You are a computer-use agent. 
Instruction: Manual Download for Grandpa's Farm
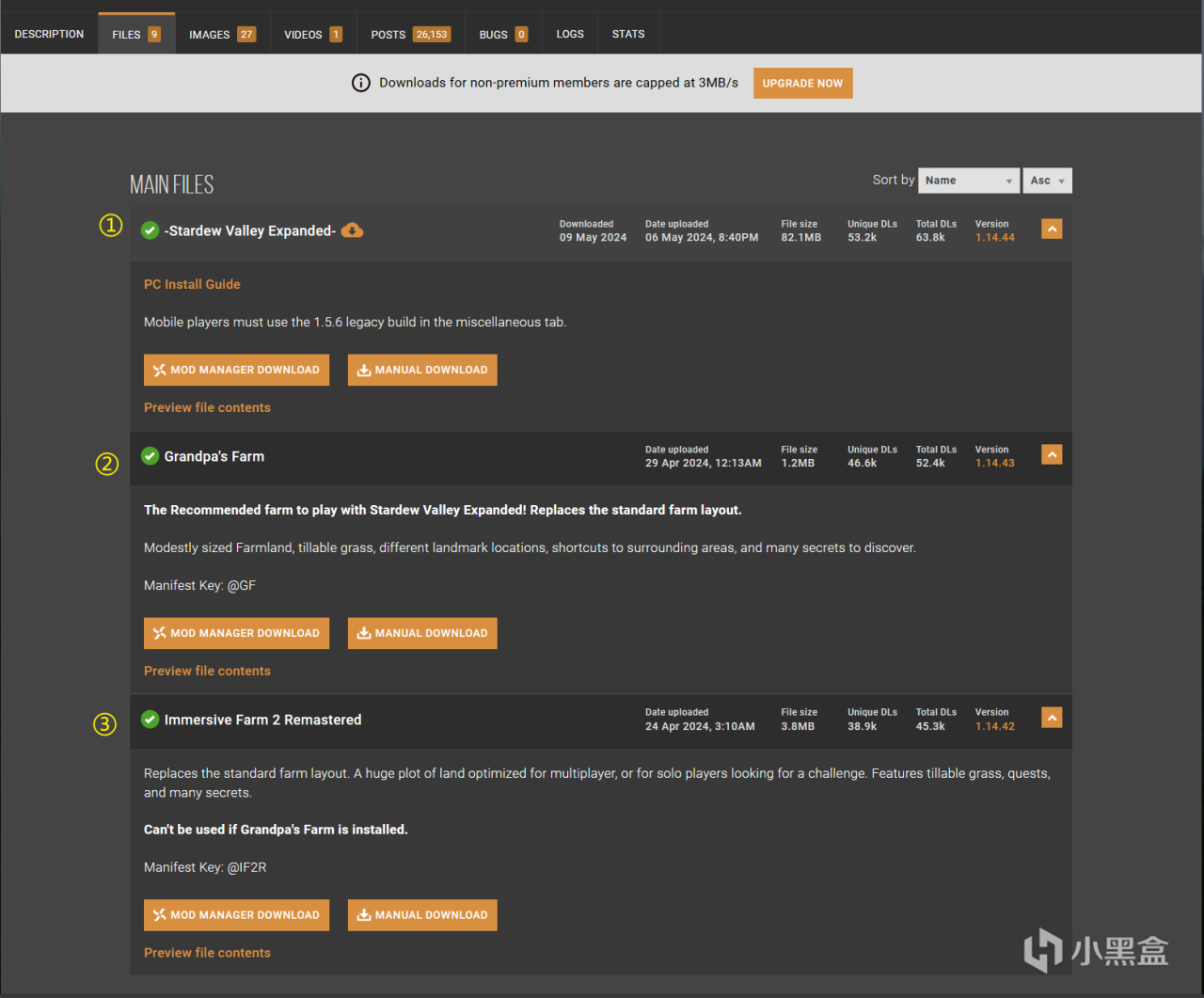(422, 633)
